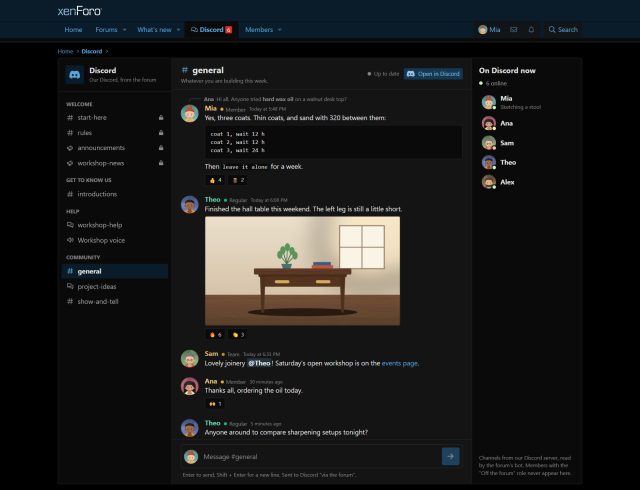This screenshot has width=640, height=490.
Task: Click the coat wait times code block
Action: tap(333, 142)
